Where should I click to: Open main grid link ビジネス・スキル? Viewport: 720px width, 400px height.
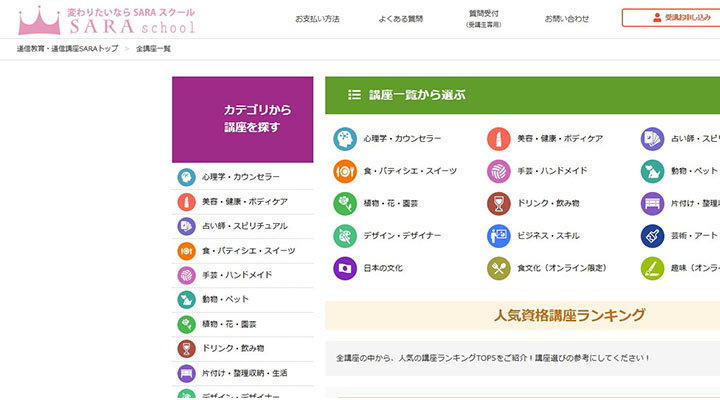[x=548, y=236]
